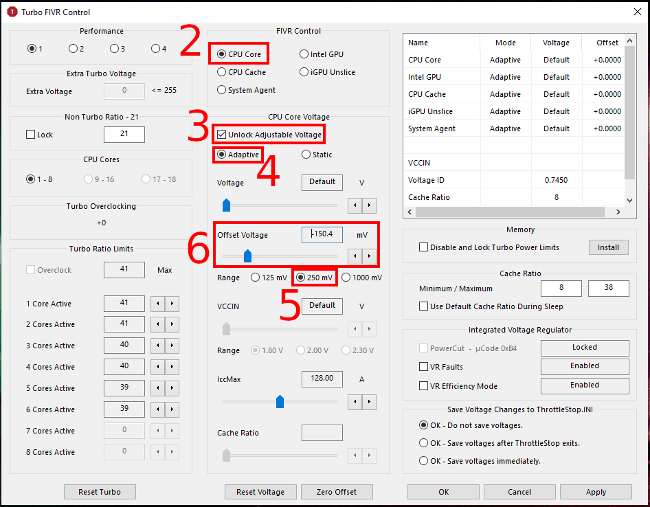This screenshot has height=507, width=650.
Task: Click the VR Faults Enabled button
Action: (x=585, y=366)
